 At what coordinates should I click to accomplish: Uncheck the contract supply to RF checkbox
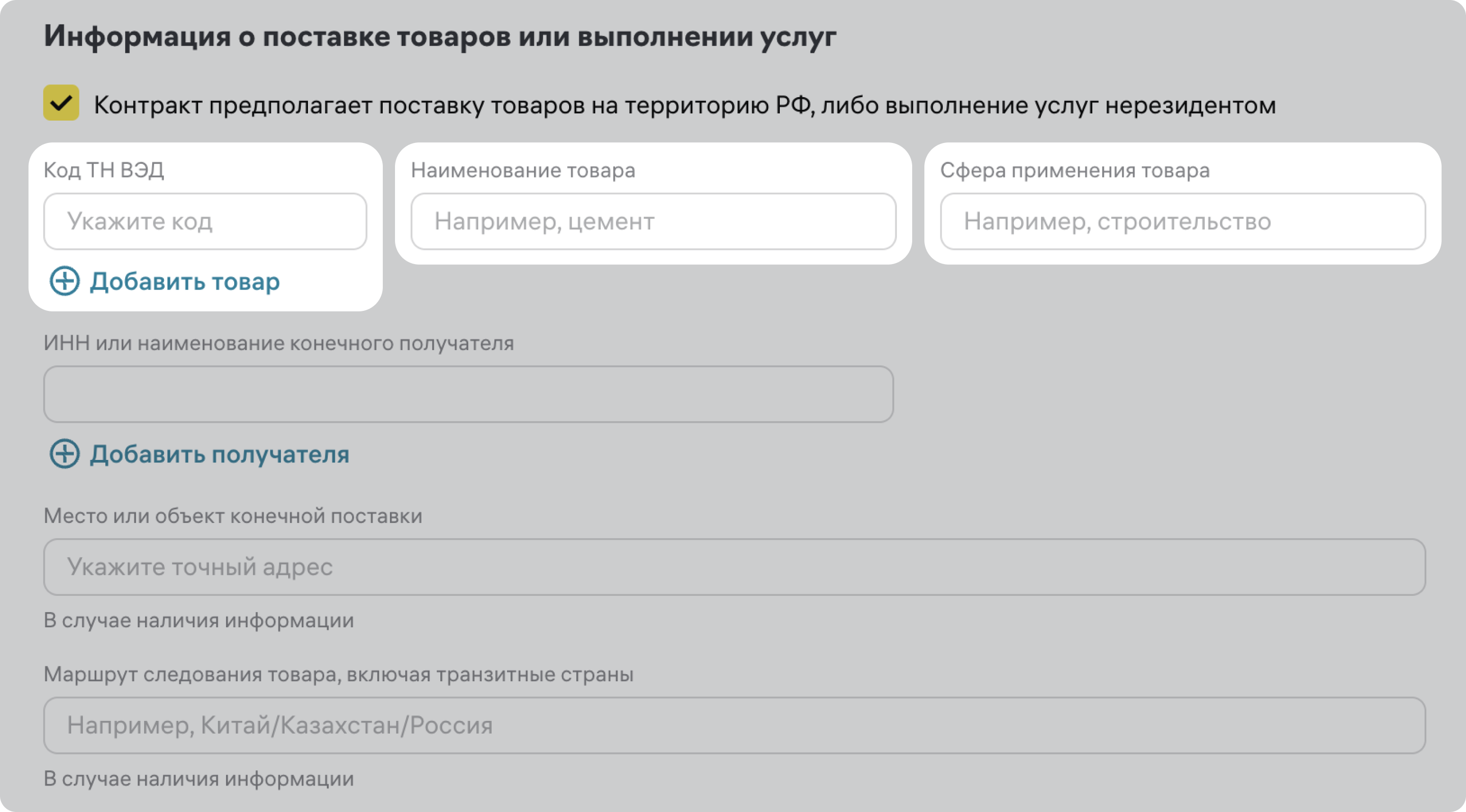[x=61, y=103]
